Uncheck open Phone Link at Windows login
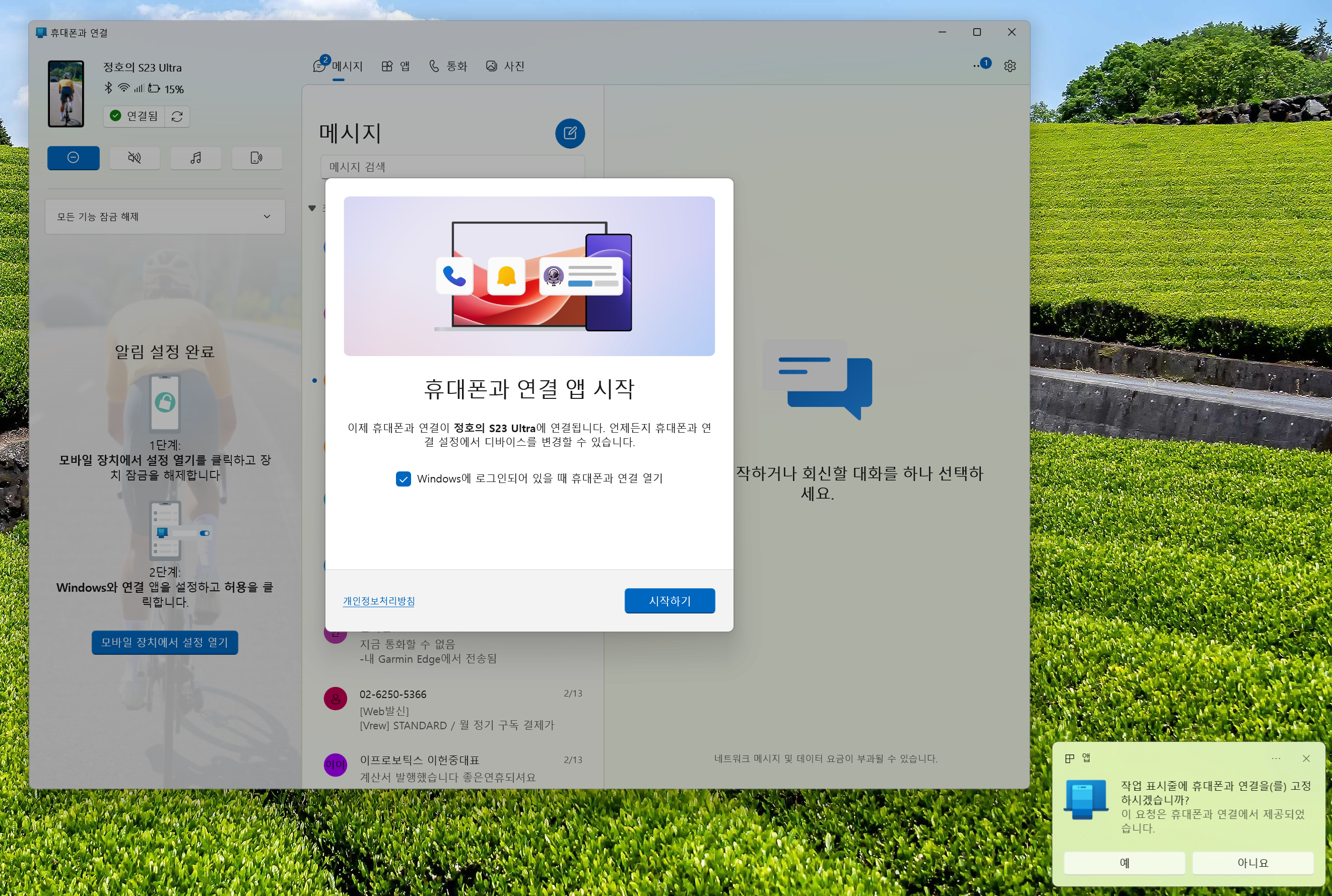 [404, 479]
